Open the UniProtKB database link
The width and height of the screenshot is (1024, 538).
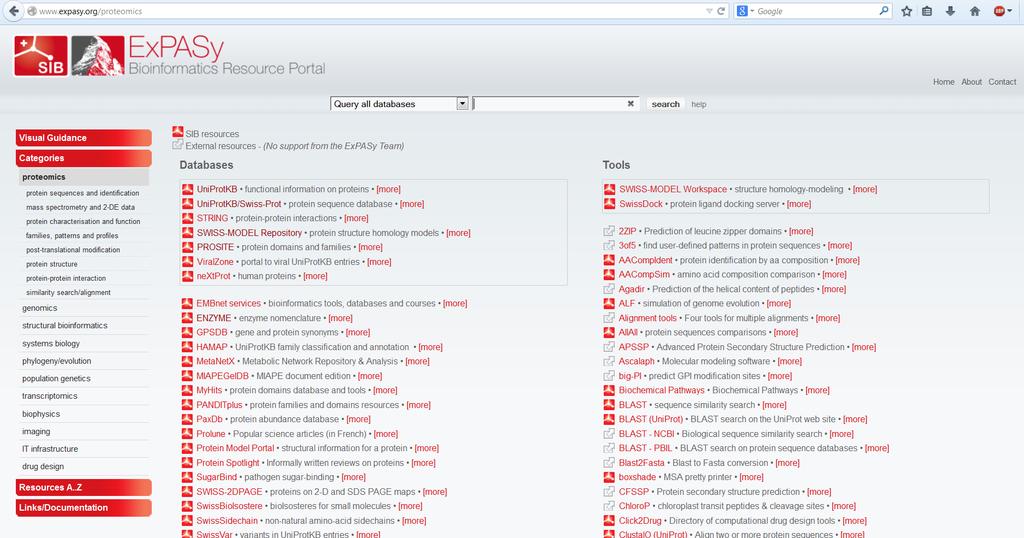click(217, 189)
